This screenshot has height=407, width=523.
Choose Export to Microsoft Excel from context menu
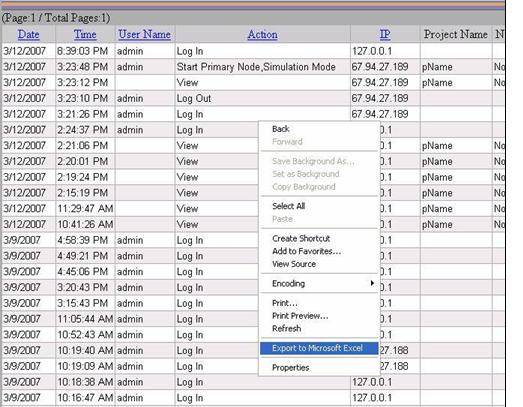[319, 348]
